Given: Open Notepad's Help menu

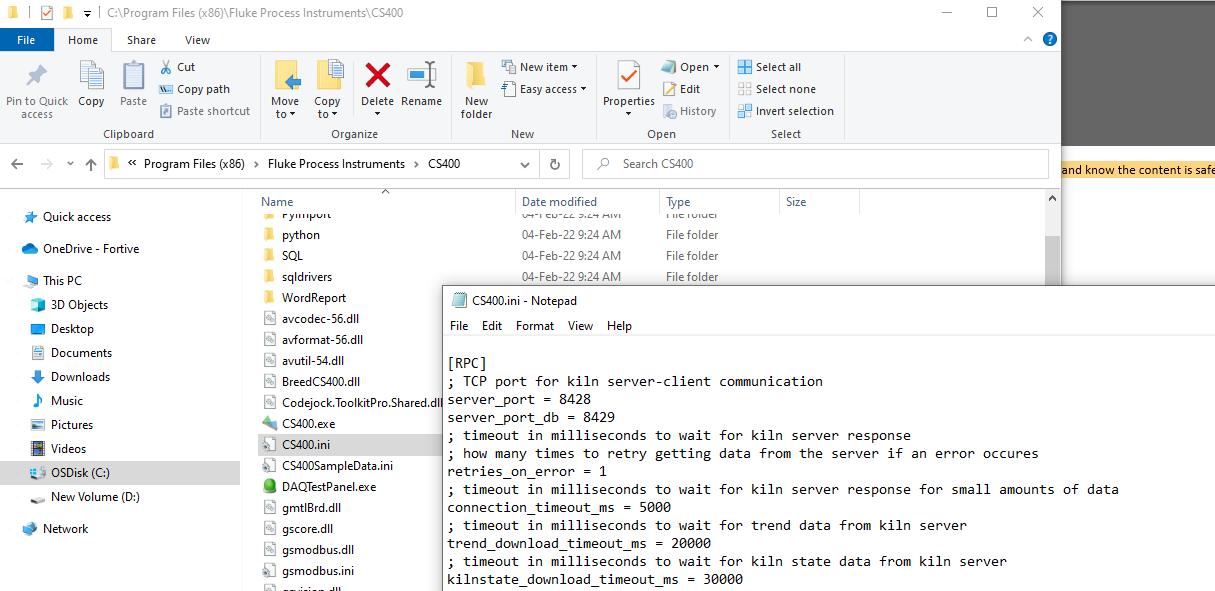Looking at the screenshot, I should [x=619, y=326].
